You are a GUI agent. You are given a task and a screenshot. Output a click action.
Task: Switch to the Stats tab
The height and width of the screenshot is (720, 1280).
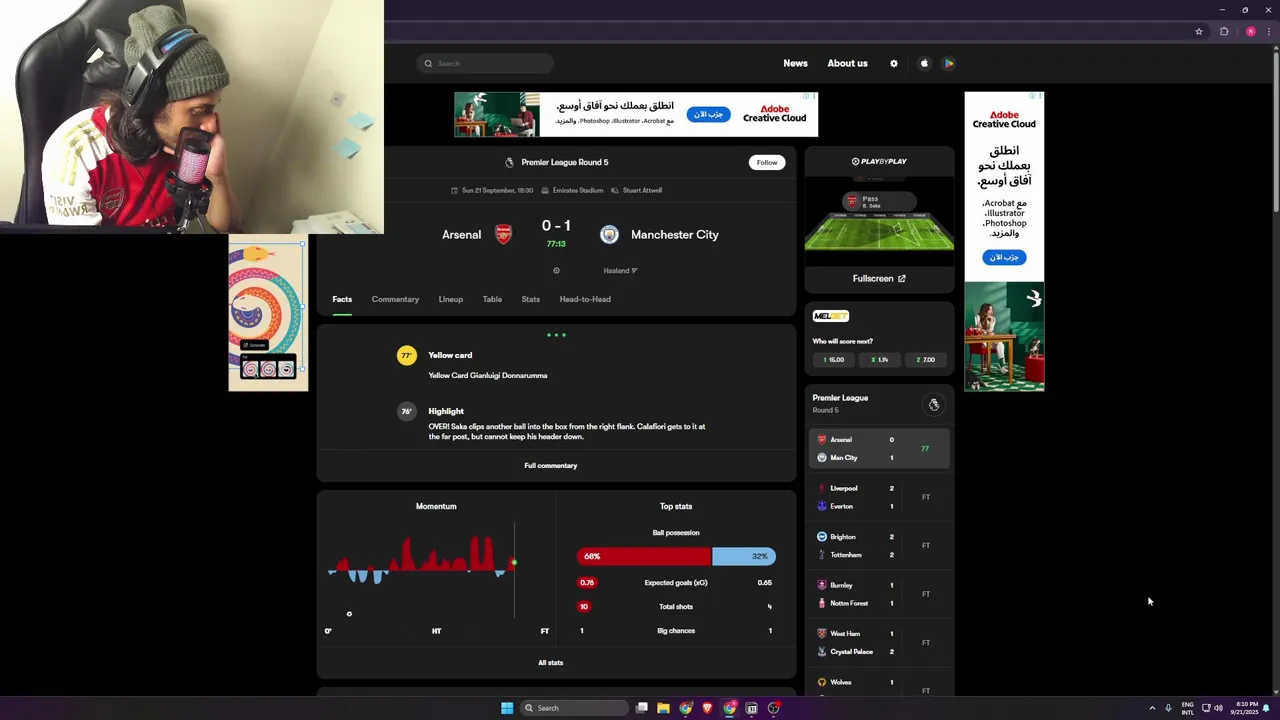tap(530, 299)
